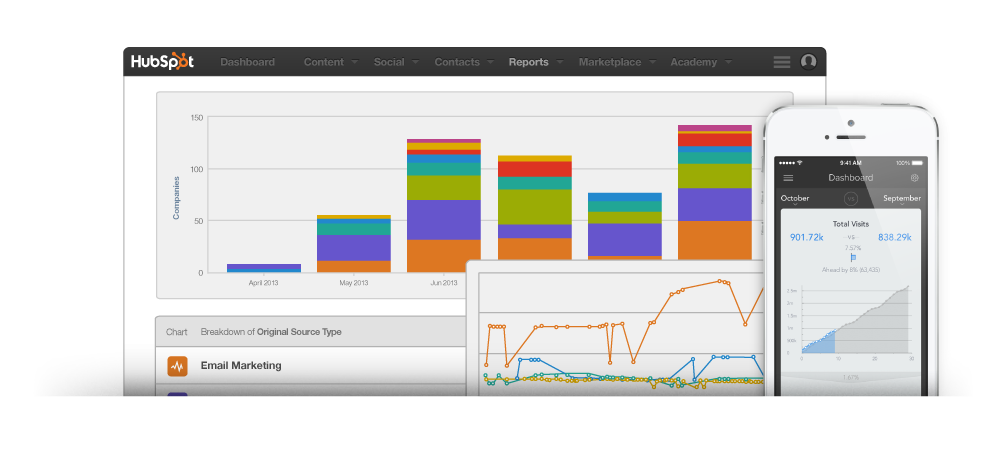1000x459 pixels.
Task: Open the hamburger list menu in the top bar
Action: point(782,62)
